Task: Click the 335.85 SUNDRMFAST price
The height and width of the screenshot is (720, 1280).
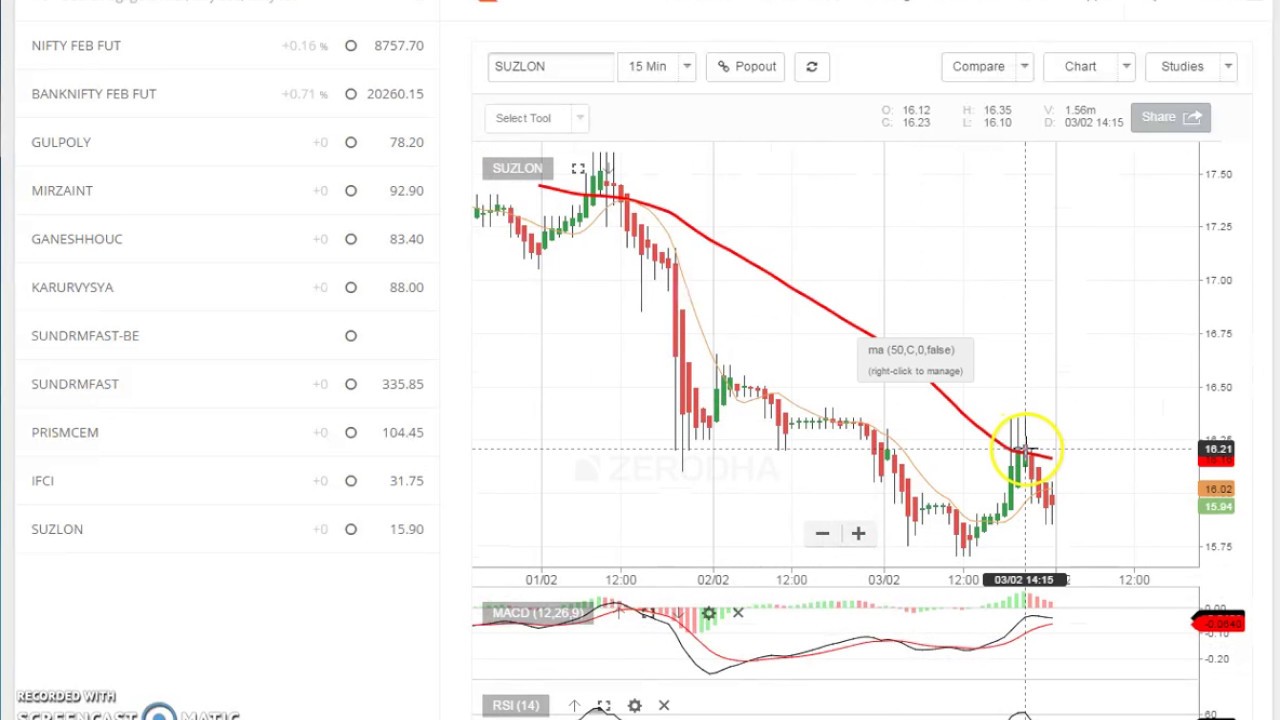Action: click(403, 384)
